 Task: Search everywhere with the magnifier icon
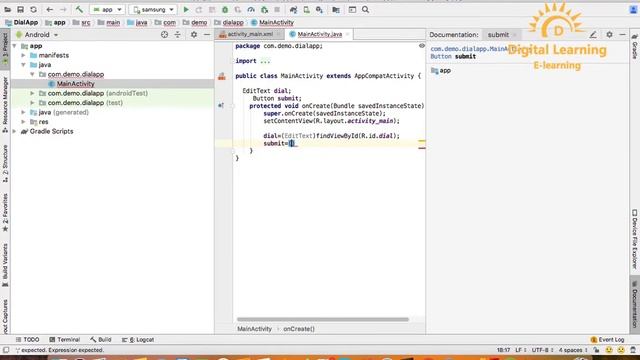coord(366,9)
